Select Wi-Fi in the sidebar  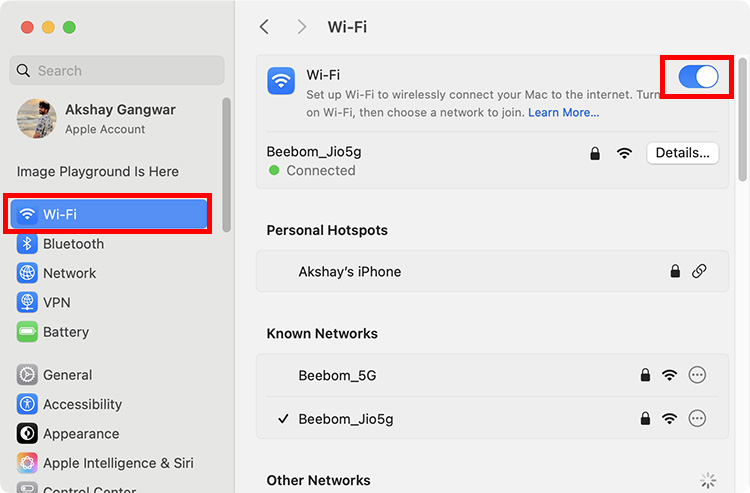109,214
